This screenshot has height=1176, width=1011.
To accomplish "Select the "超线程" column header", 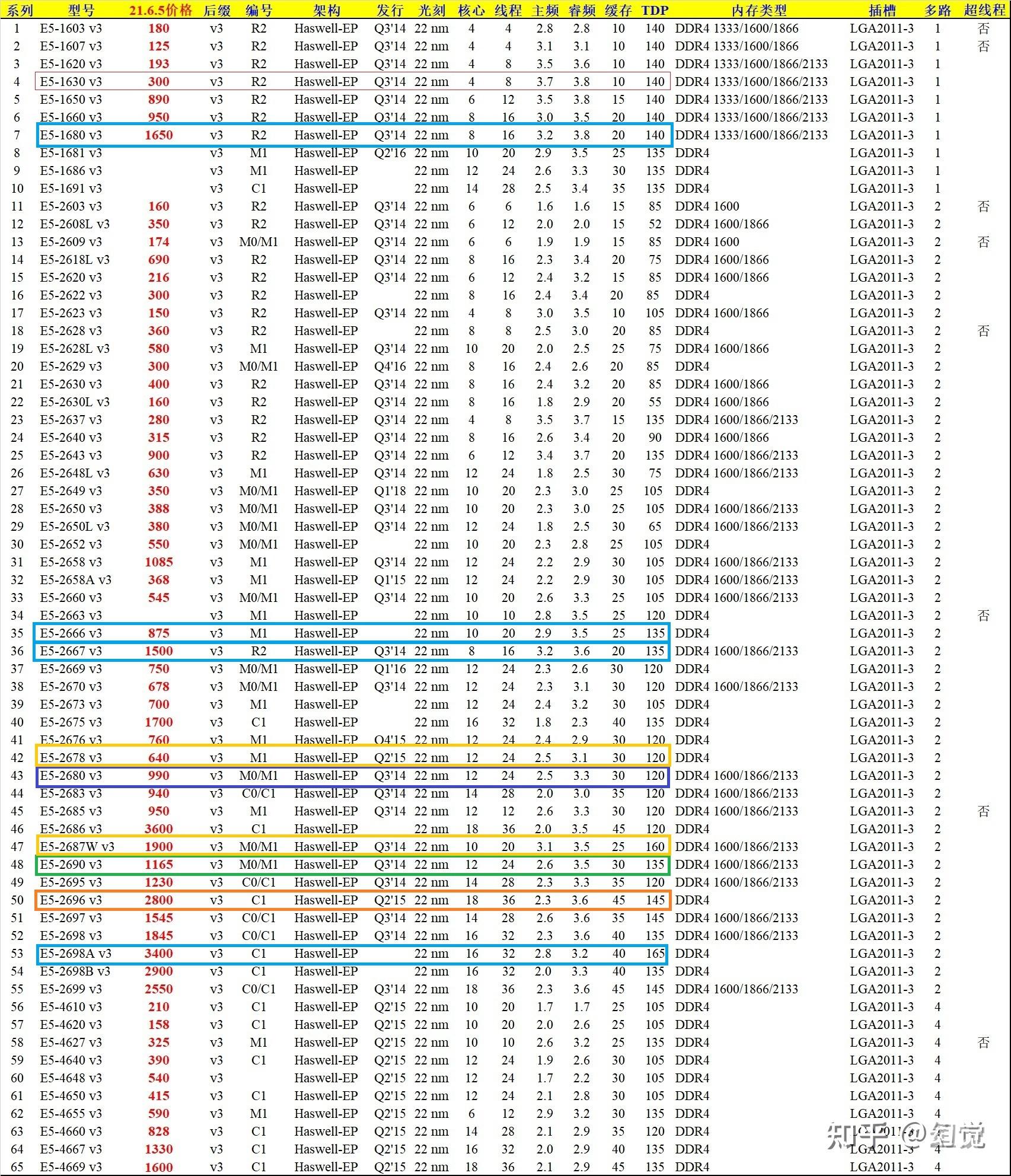I will [x=984, y=10].
